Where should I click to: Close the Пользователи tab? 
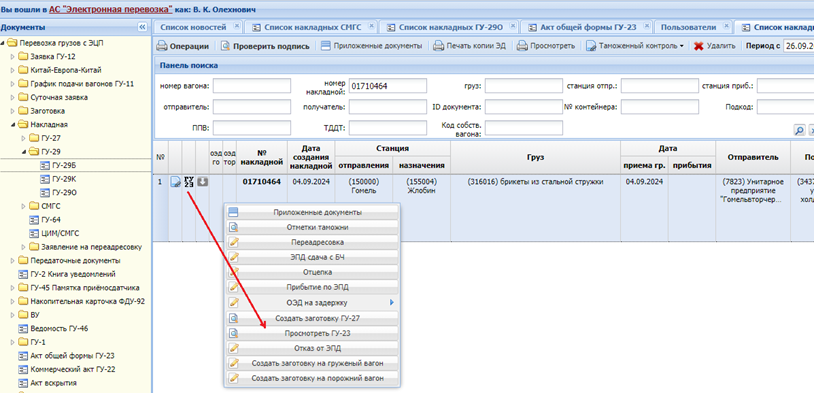727,25
